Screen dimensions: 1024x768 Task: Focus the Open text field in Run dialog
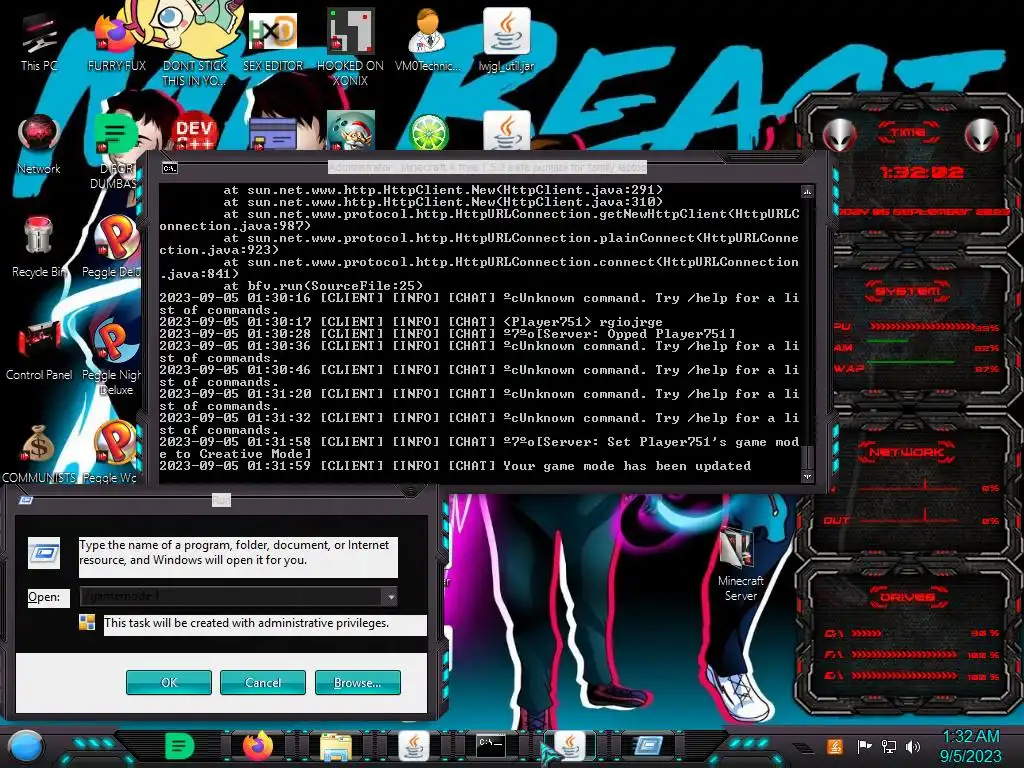click(231, 596)
